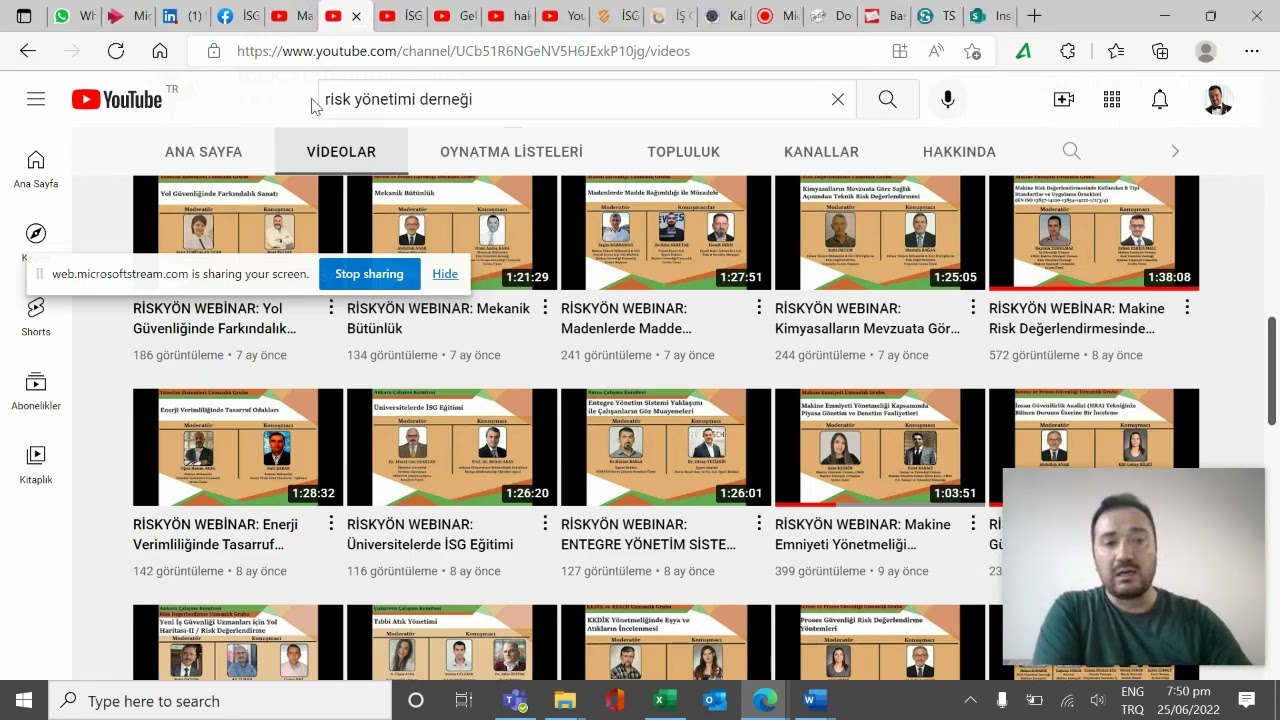Open Edge Settings and more menu
This screenshot has width=1280, height=720.
tap(1252, 51)
